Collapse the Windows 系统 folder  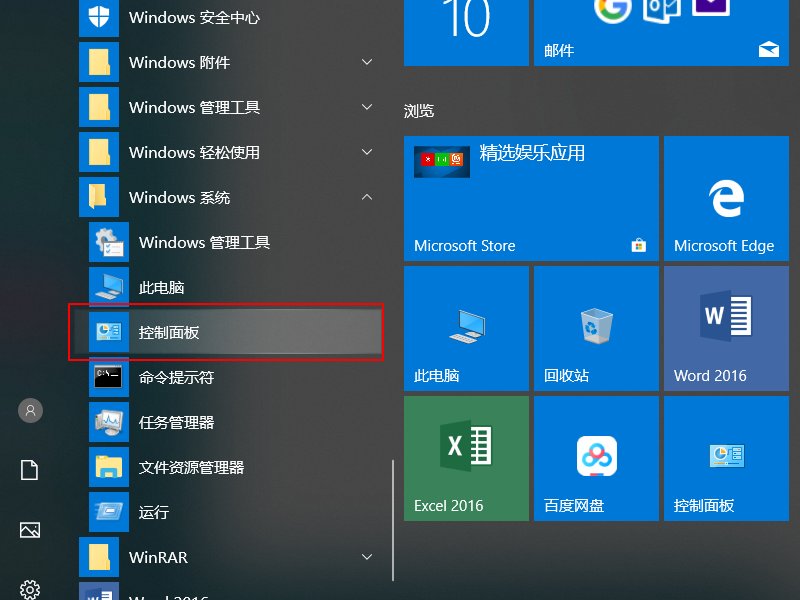pyautogui.click(x=367, y=198)
